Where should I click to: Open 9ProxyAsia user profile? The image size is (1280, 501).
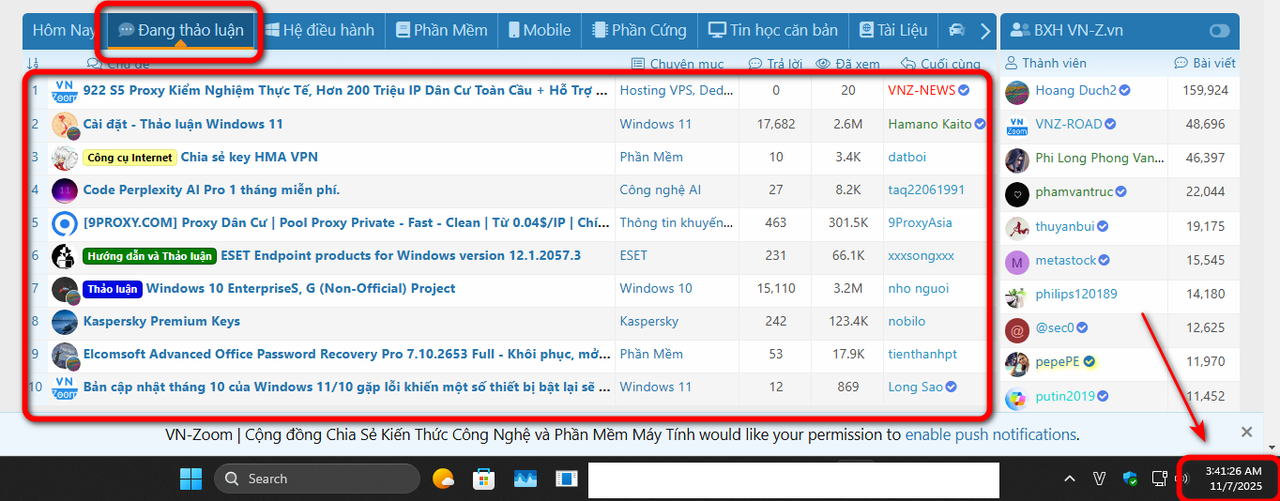coord(920,222)
